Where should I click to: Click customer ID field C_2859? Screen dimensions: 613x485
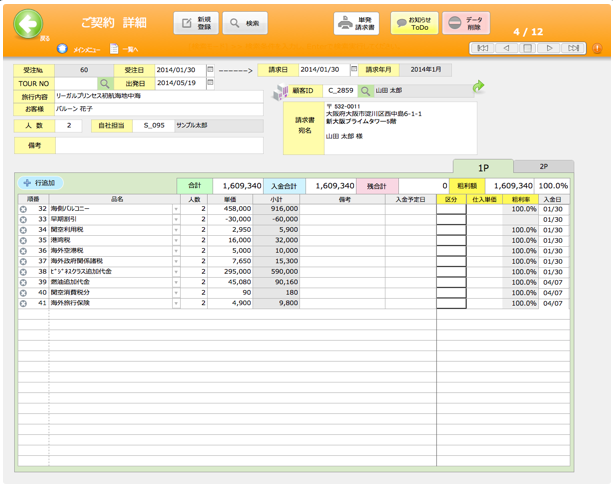click(340, 91)
